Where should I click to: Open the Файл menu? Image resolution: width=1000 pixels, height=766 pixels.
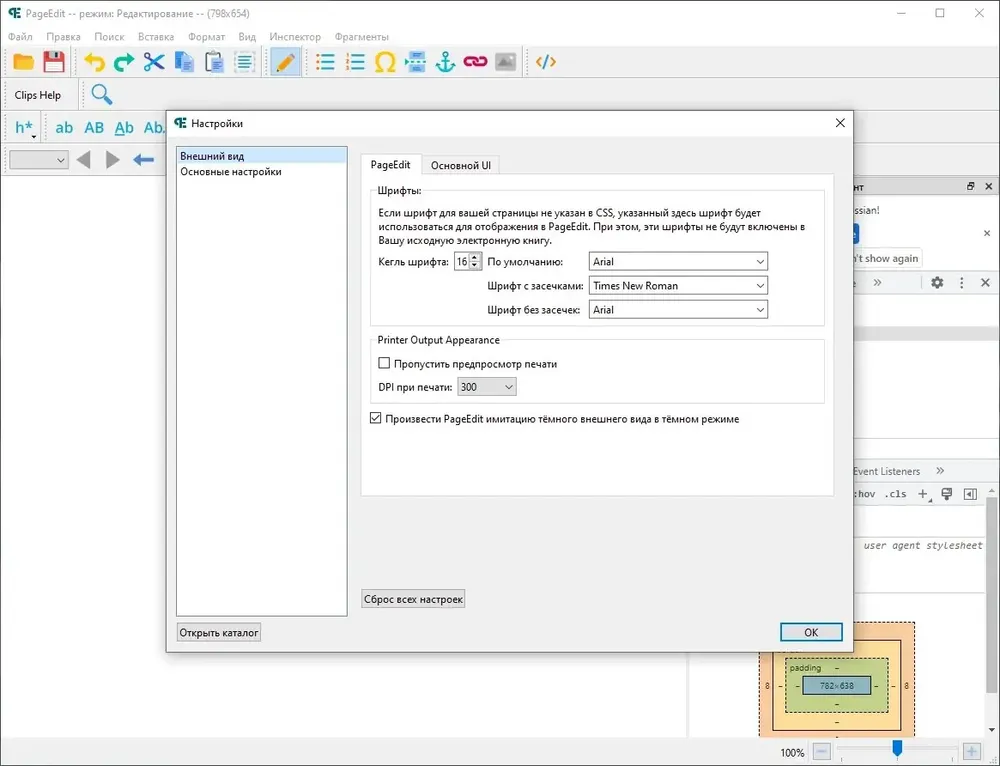coord(20,36)
